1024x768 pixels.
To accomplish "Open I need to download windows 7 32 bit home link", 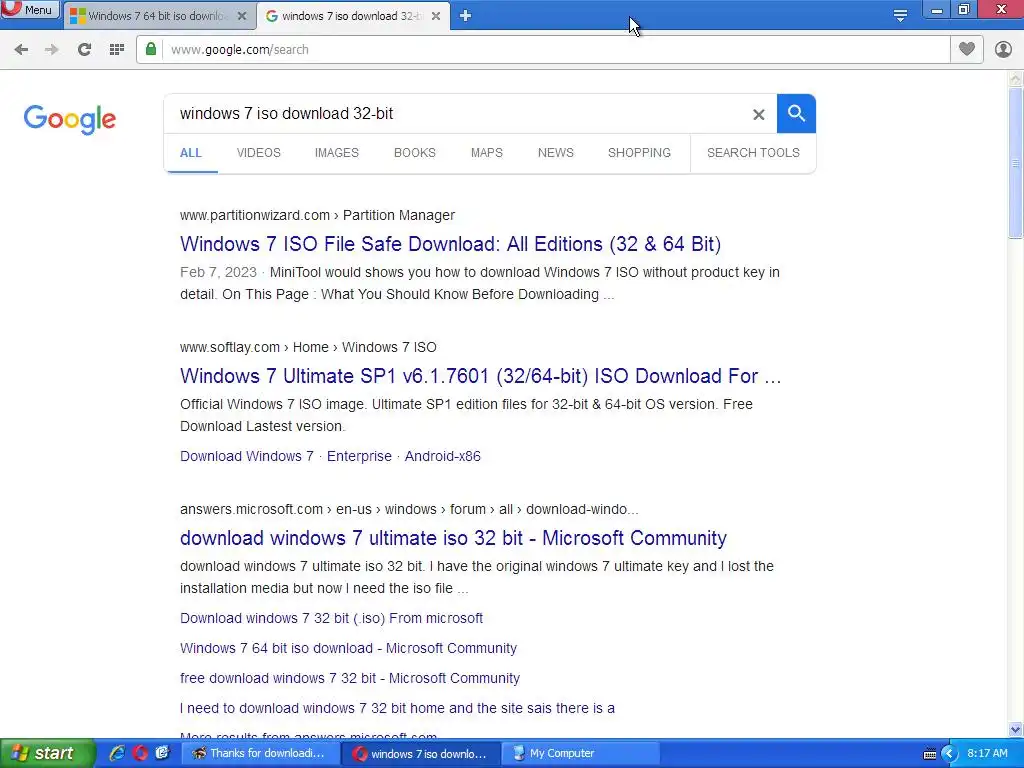I will coord(397,709).
